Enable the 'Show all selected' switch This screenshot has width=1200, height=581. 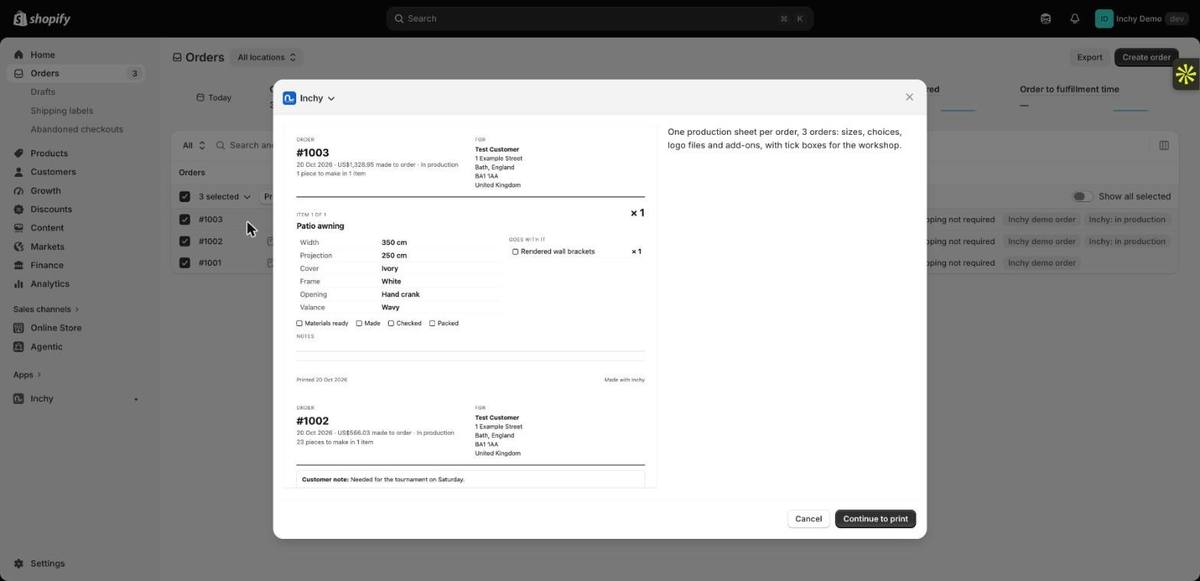point(1082,197)
